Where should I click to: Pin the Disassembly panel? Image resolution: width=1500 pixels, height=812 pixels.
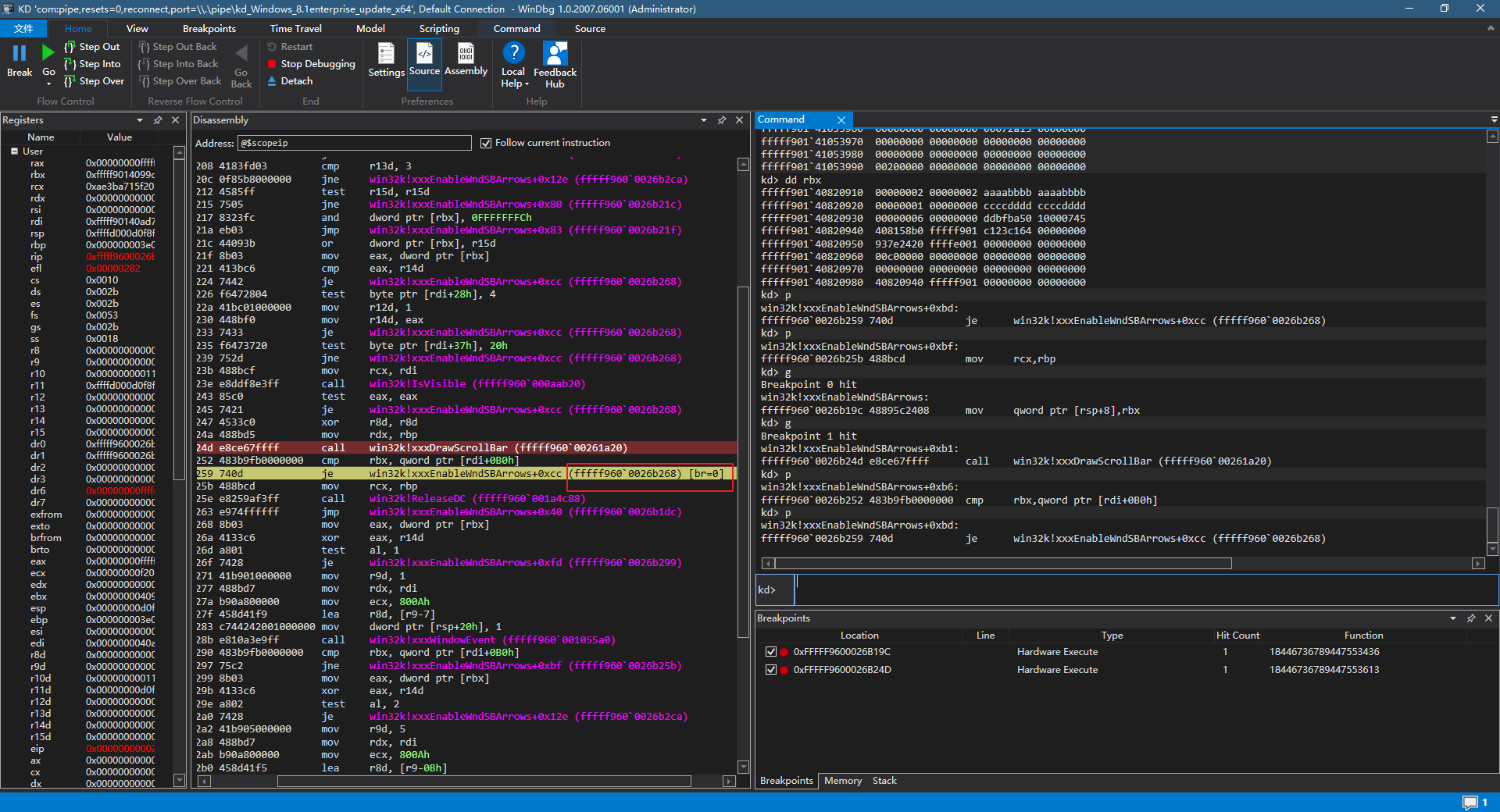[x=722, y=120]
